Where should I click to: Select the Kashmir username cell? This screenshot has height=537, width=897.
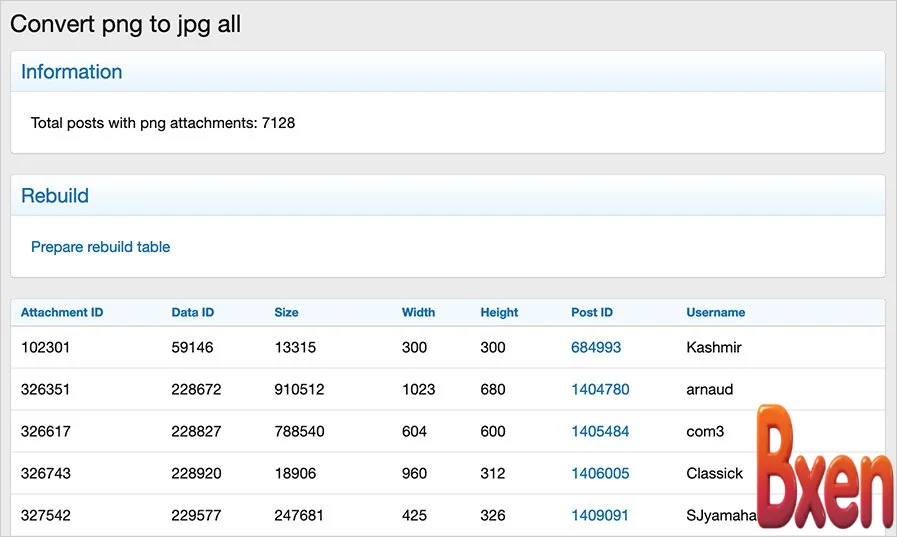coord(713,348)
